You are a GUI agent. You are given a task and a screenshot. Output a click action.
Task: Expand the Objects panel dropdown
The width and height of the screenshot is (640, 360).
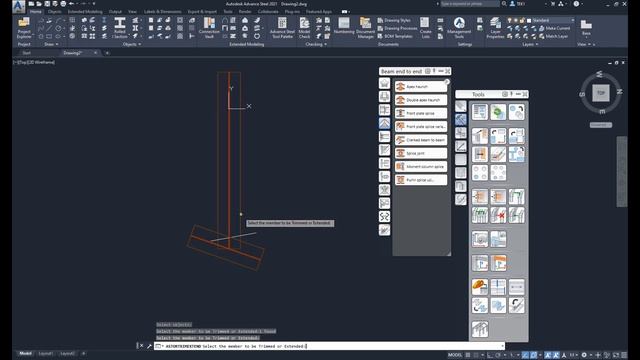click(132, 44)
